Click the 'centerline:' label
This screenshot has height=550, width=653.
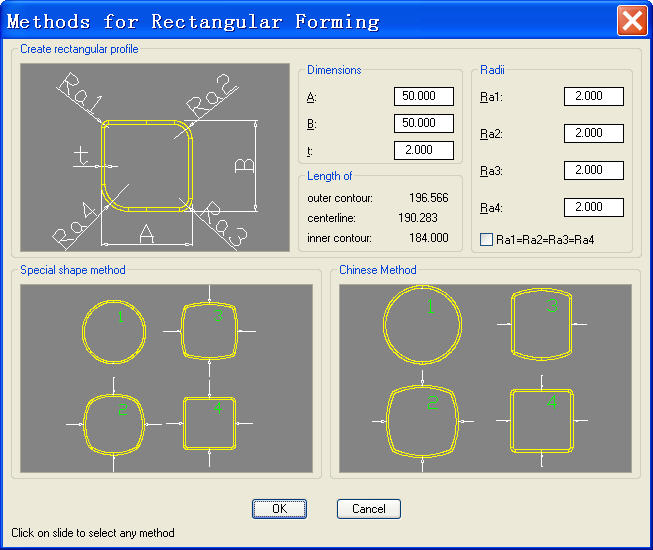pyautogui.click(x=331, y=218)
